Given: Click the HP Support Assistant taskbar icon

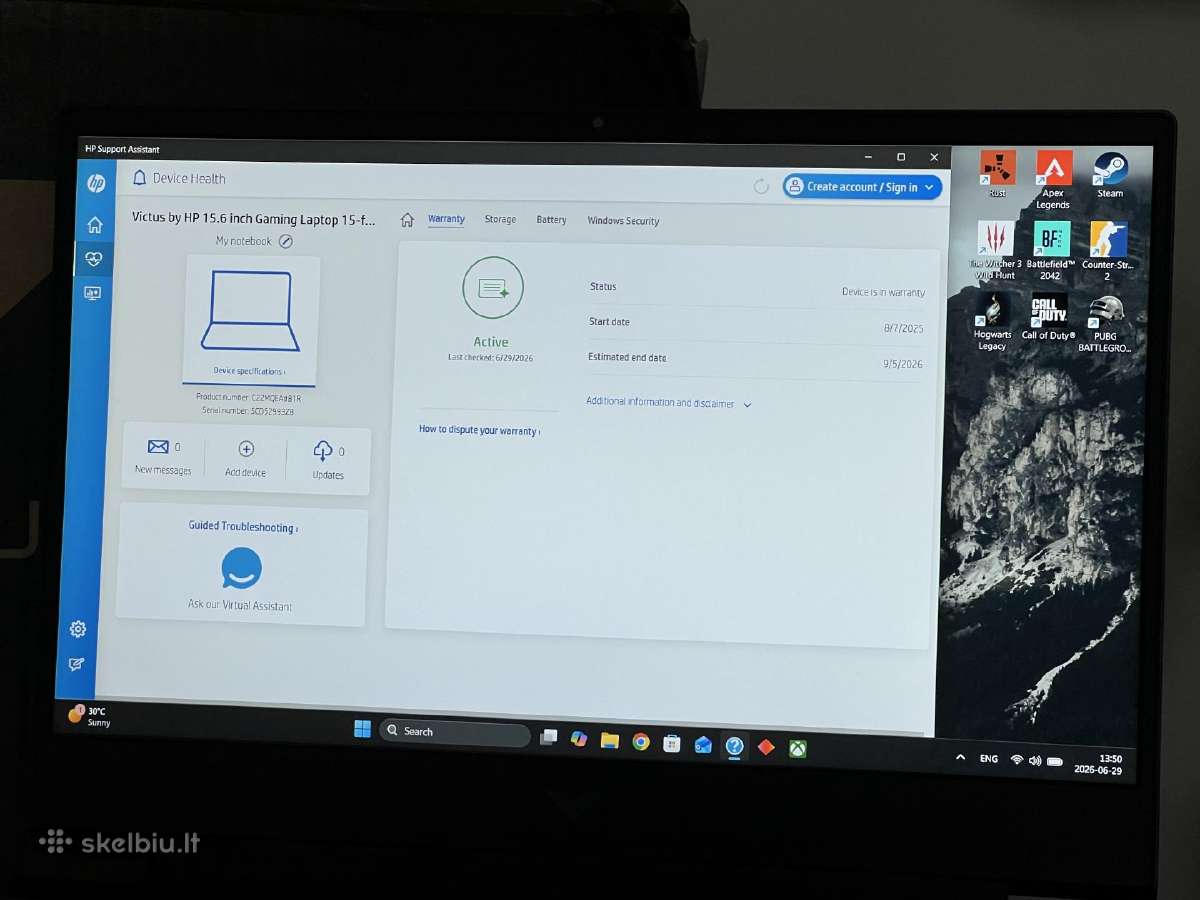Looking at the screenshot, I should pos(735,746).
